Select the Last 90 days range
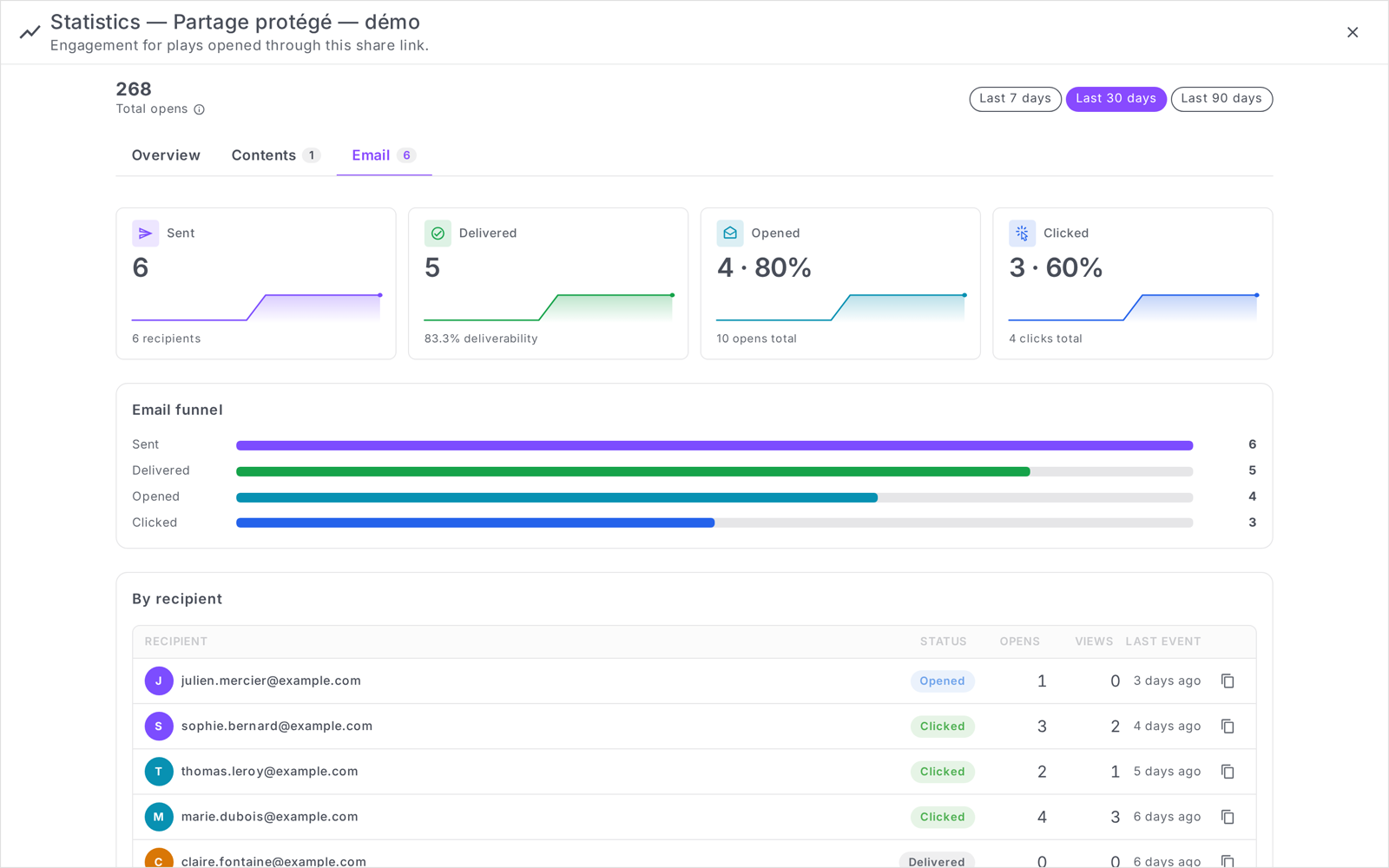This screenshot has height=868, width=1389. (1221, 99)
